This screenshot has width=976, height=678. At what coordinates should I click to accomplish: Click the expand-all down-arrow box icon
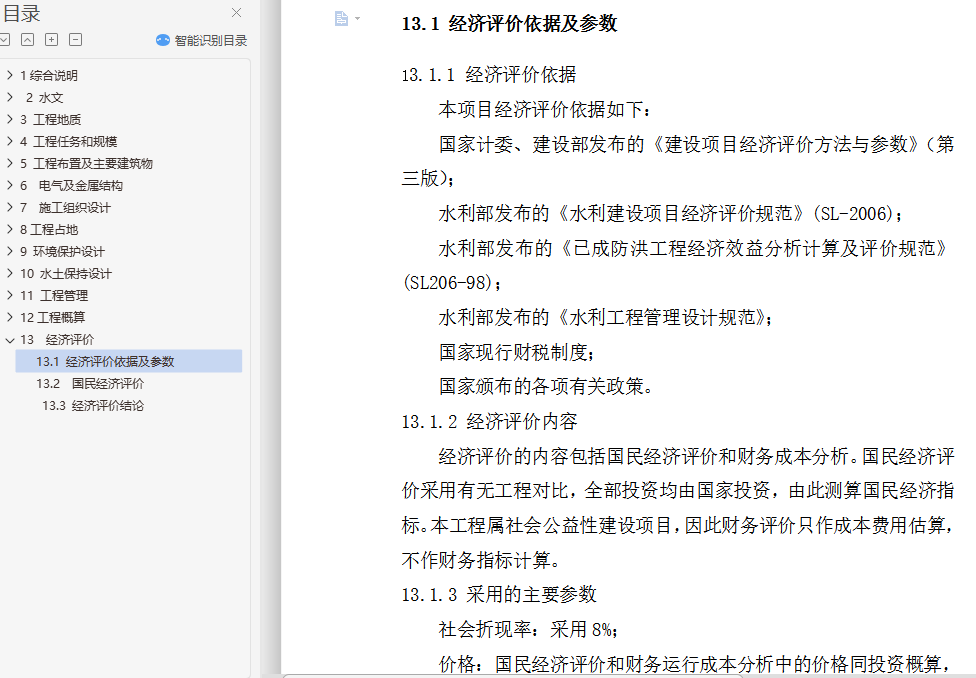click(4, 40)
